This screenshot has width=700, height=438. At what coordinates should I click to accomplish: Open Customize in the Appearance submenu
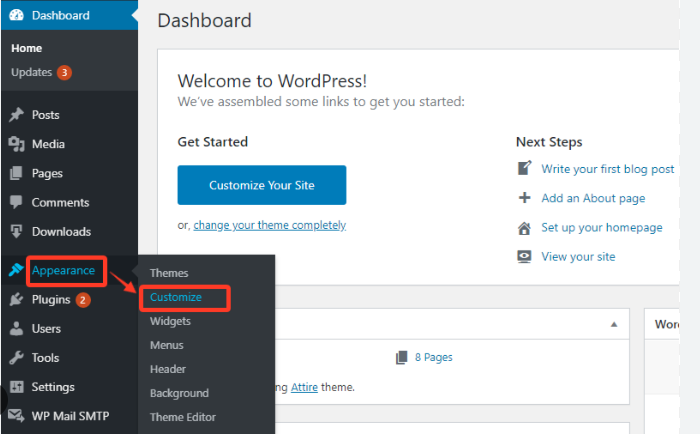[x=176, y=297]
